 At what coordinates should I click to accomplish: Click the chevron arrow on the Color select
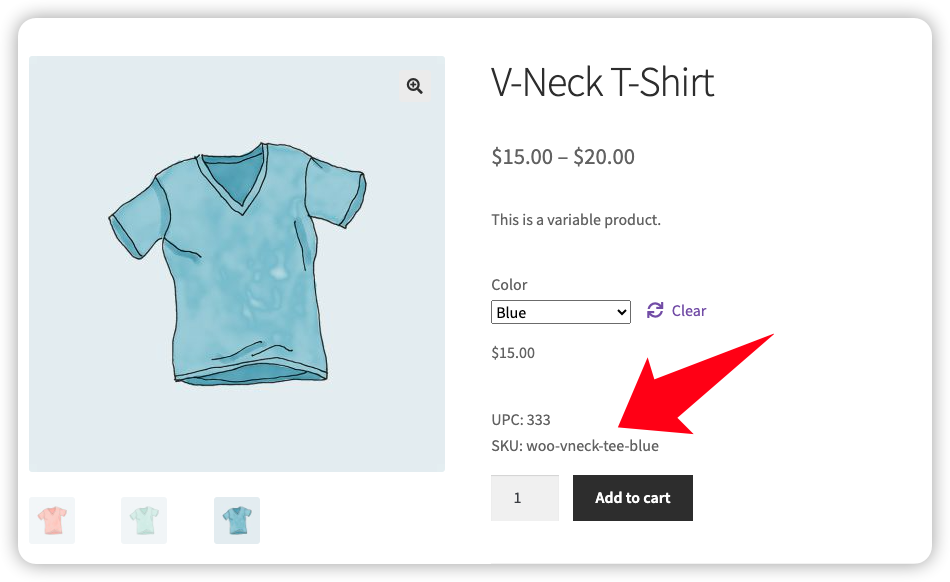pyautogui.click(x=622, y=313)
